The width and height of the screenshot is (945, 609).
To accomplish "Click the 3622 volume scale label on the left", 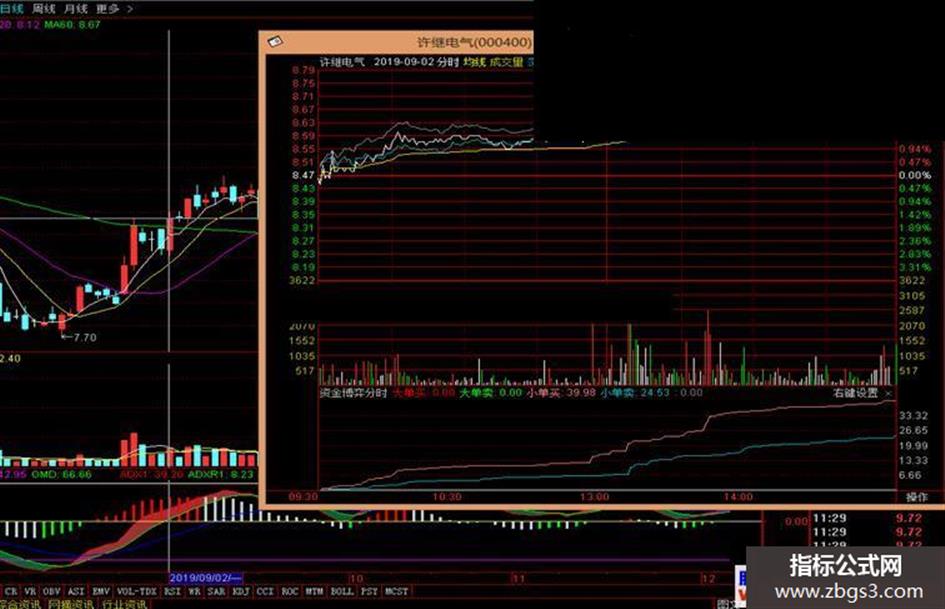I will (x=302, y=280).
